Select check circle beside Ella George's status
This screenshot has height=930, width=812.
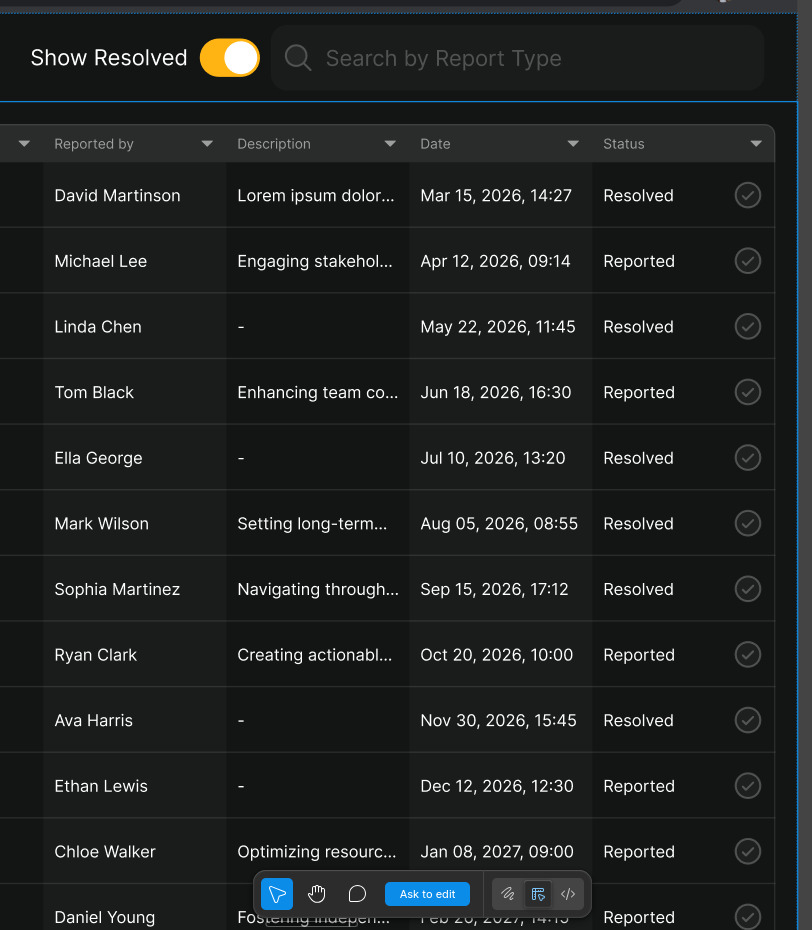tap(748, 458)
